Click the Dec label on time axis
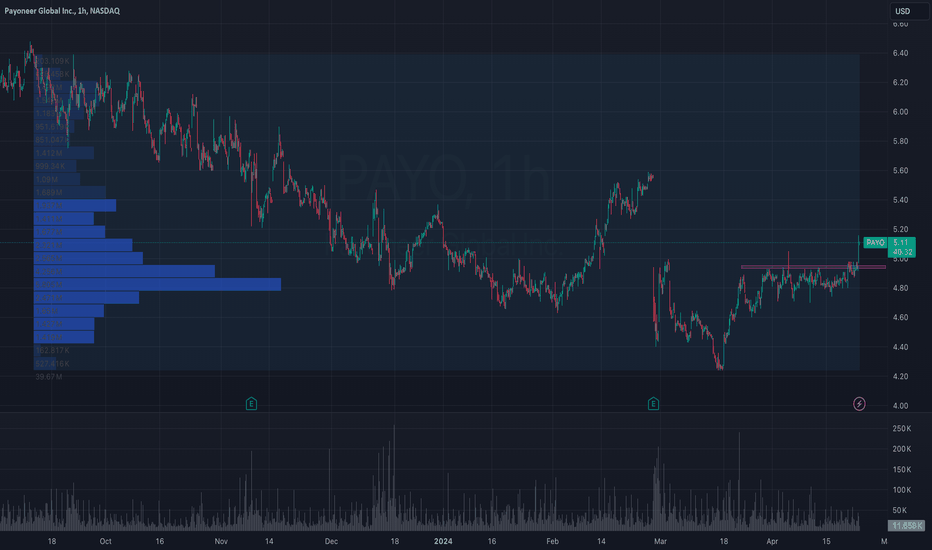The width and height of the screenshot is (932, 550). 331,541
